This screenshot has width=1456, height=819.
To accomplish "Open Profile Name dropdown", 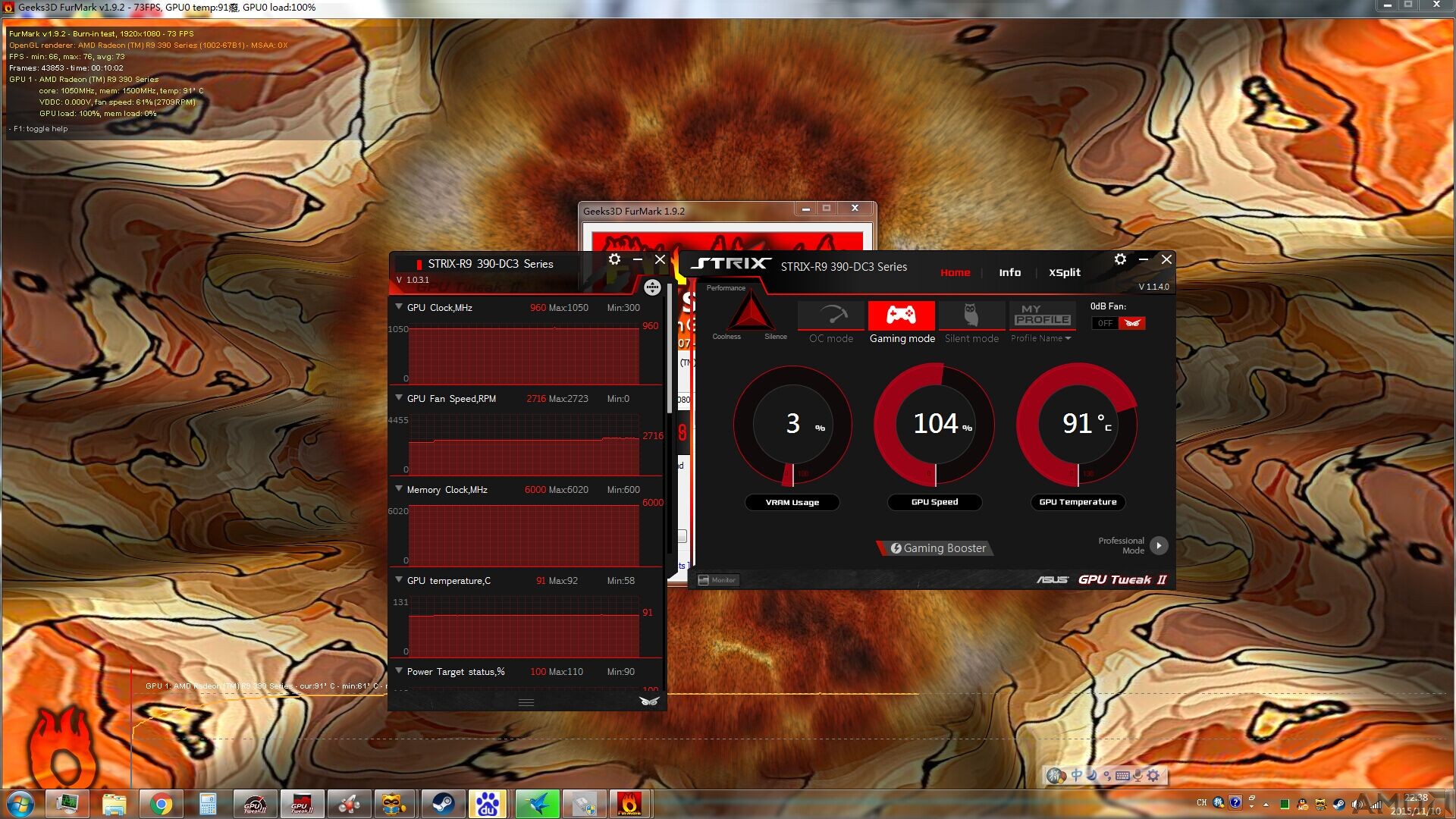I will pos(1041,338).
